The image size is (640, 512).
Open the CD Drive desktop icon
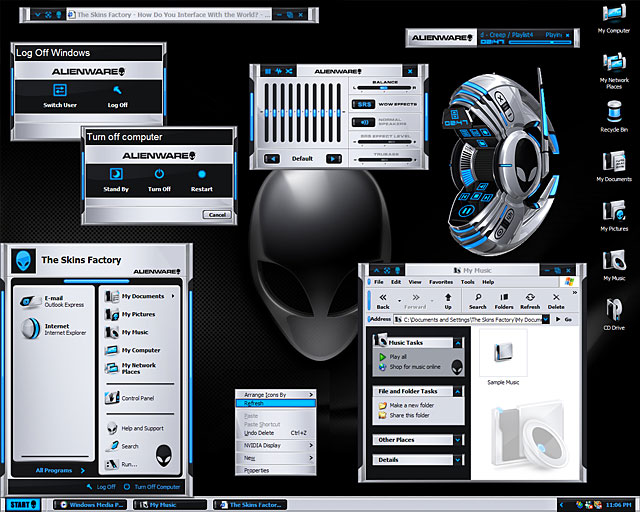(x=614, y=314)
